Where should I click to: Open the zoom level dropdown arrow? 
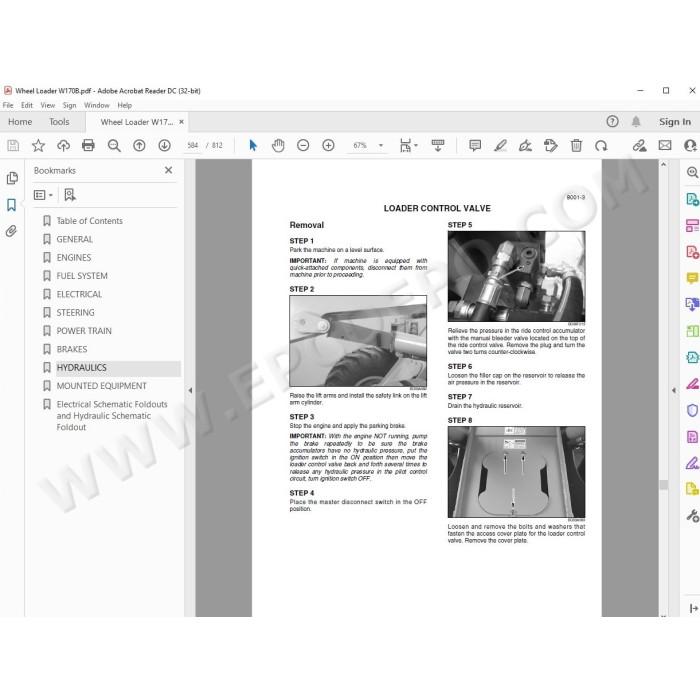381,145
